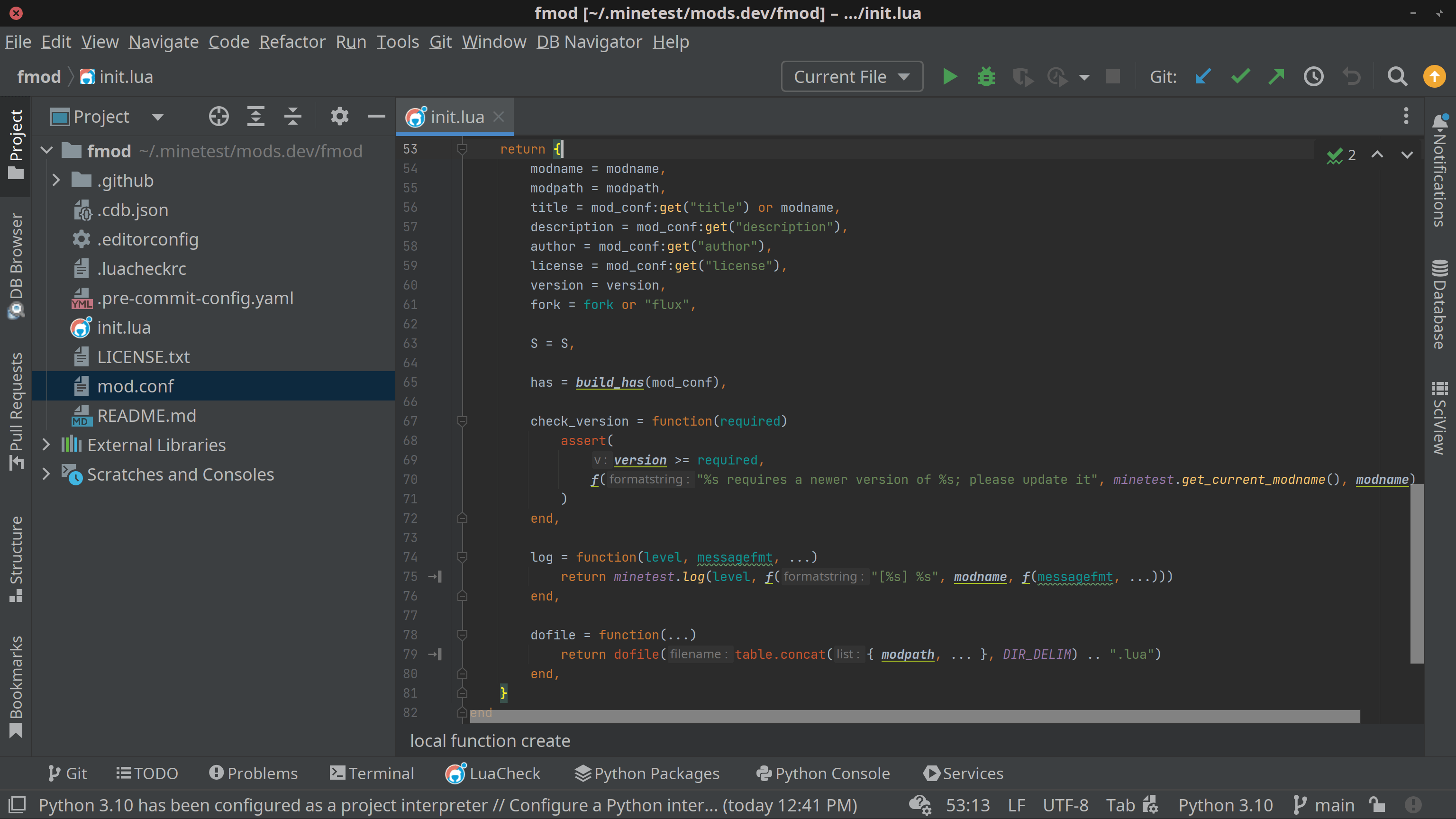Screen dimensions: 1456x819
Task: Open Git history clock icon
Action: coord(1313,76)
